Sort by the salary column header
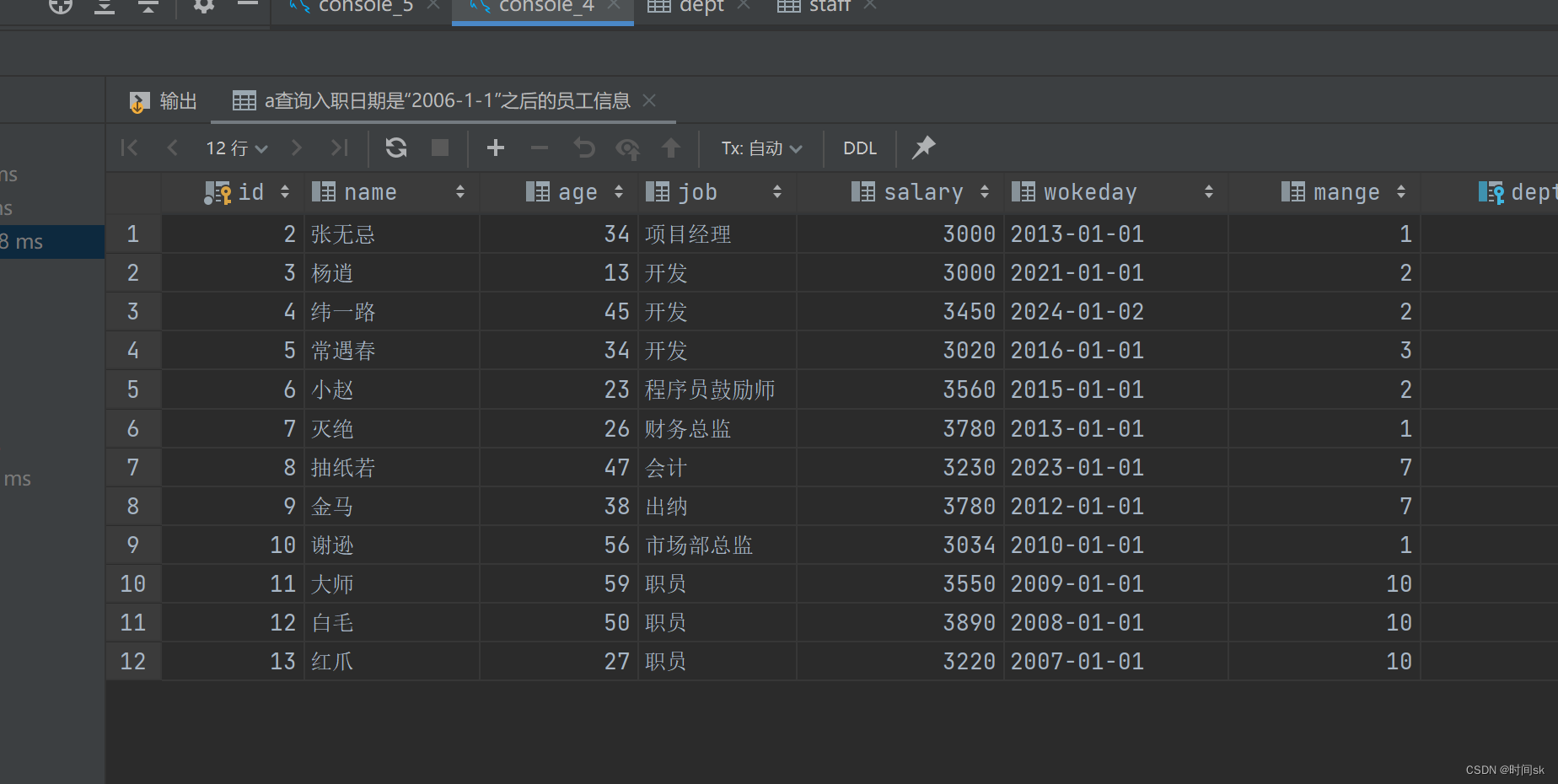This screenshot has height=784, width=1558. click(x=901, y=192)
